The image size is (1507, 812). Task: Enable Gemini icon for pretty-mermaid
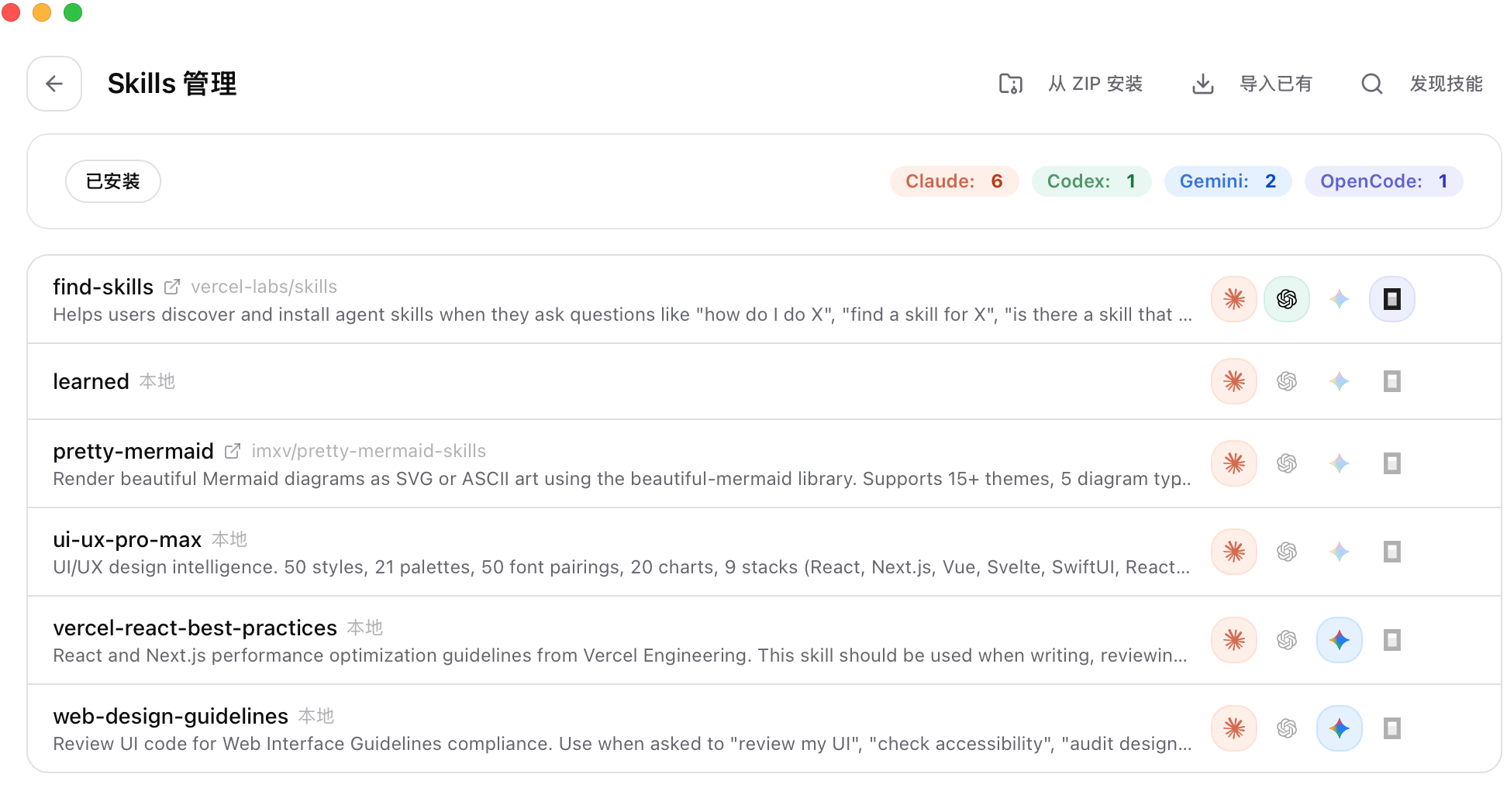1340,463
